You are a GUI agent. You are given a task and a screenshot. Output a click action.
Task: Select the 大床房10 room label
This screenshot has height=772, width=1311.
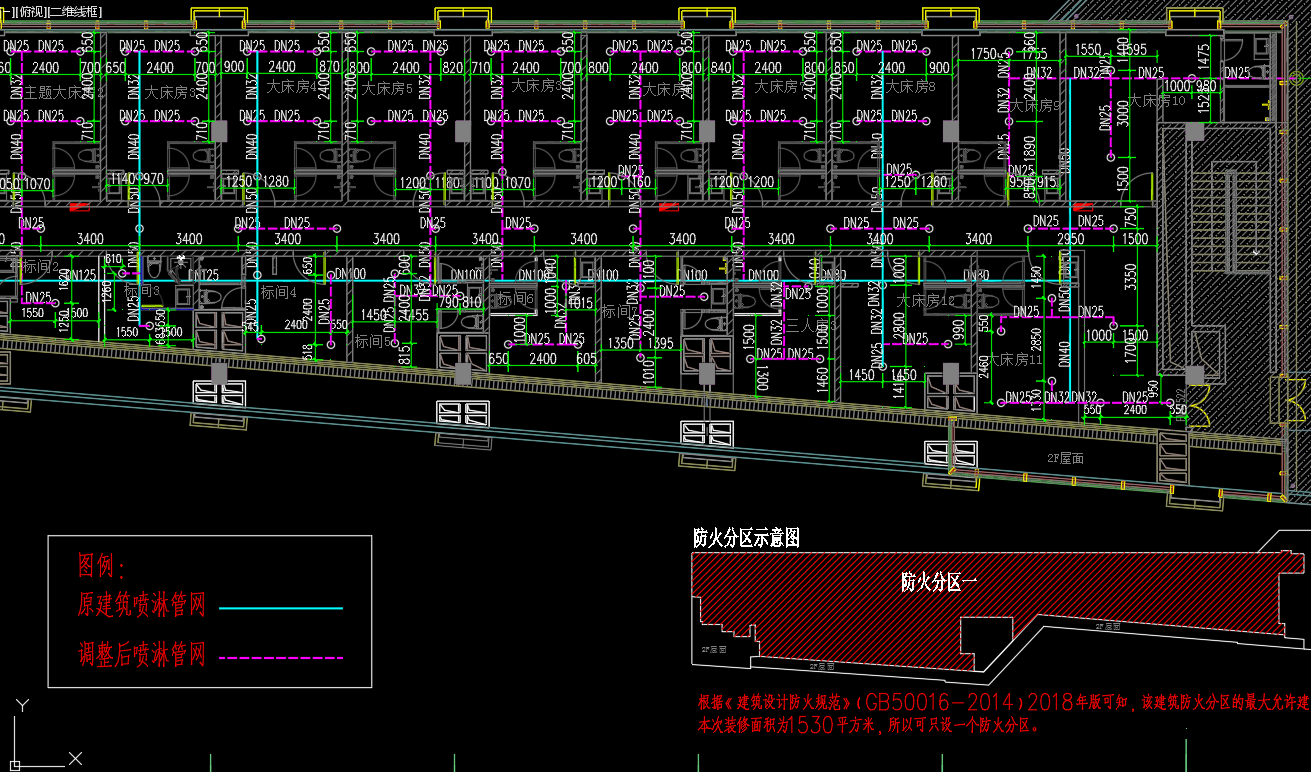[1157, 100]
